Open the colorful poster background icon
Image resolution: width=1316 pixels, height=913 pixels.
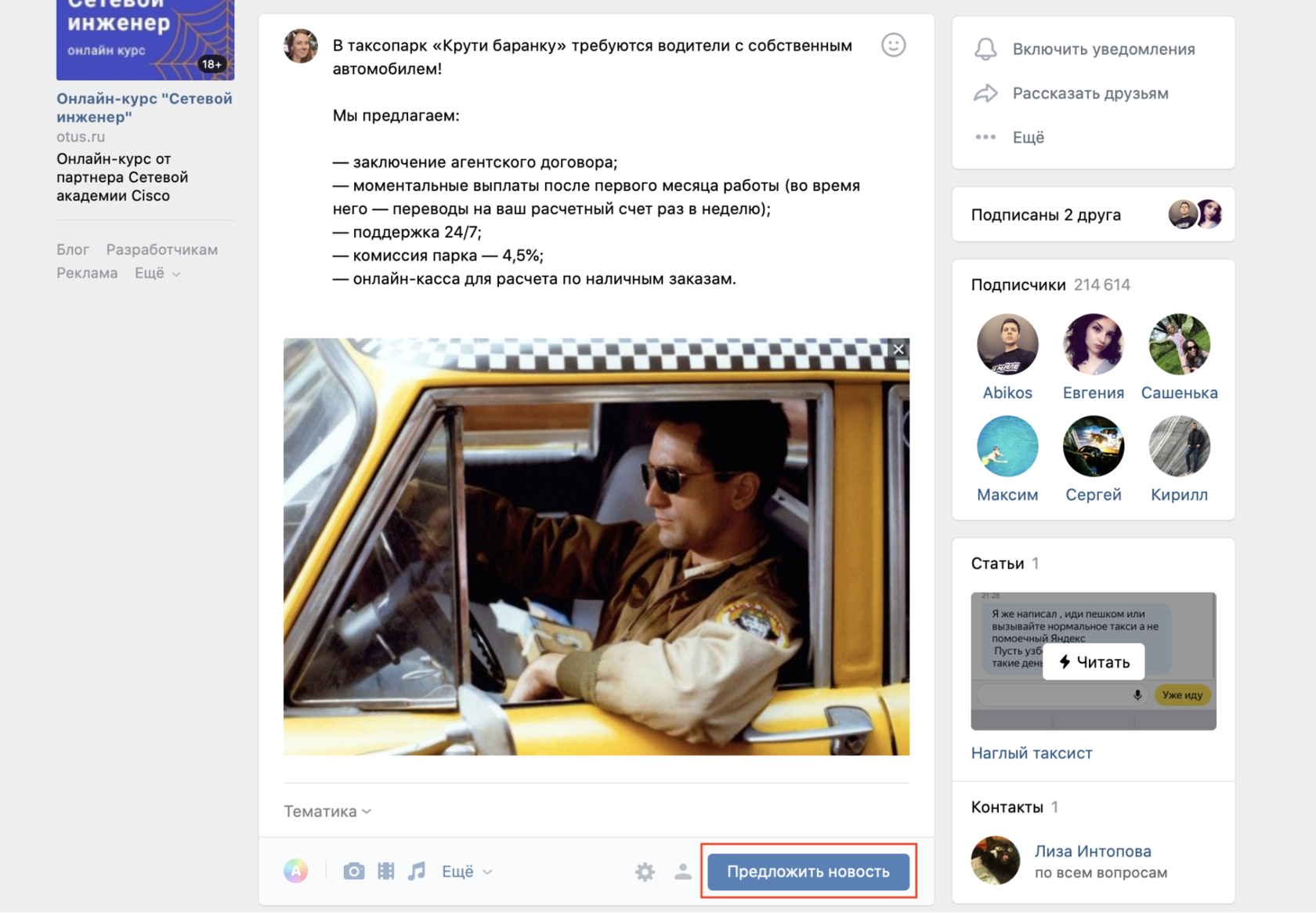295,871
